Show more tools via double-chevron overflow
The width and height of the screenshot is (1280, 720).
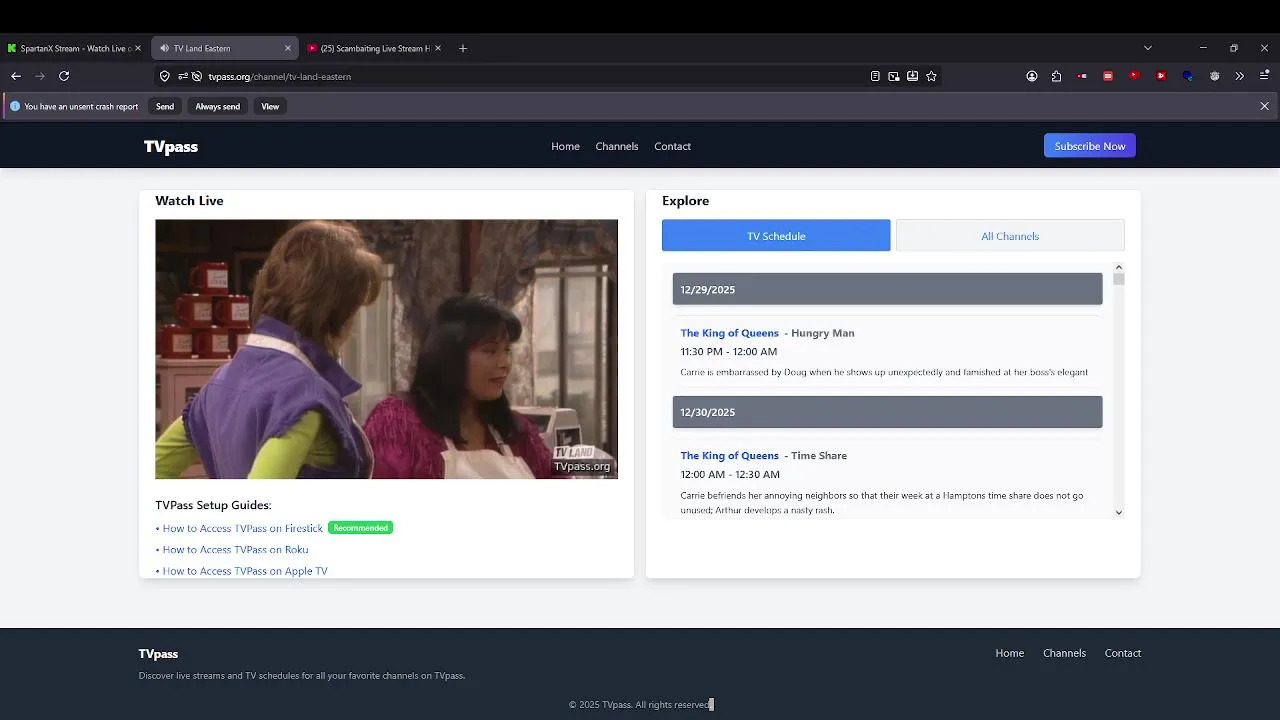[1240, 76]
